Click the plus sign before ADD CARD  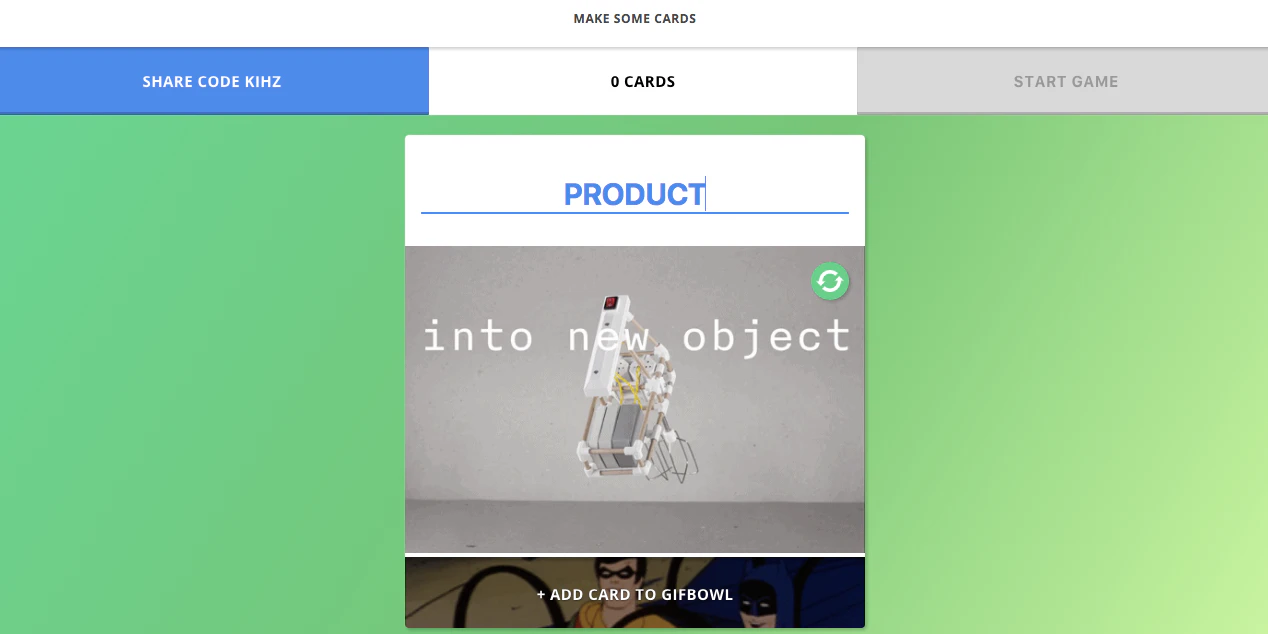pyautogui.click(x=541, y=595)
